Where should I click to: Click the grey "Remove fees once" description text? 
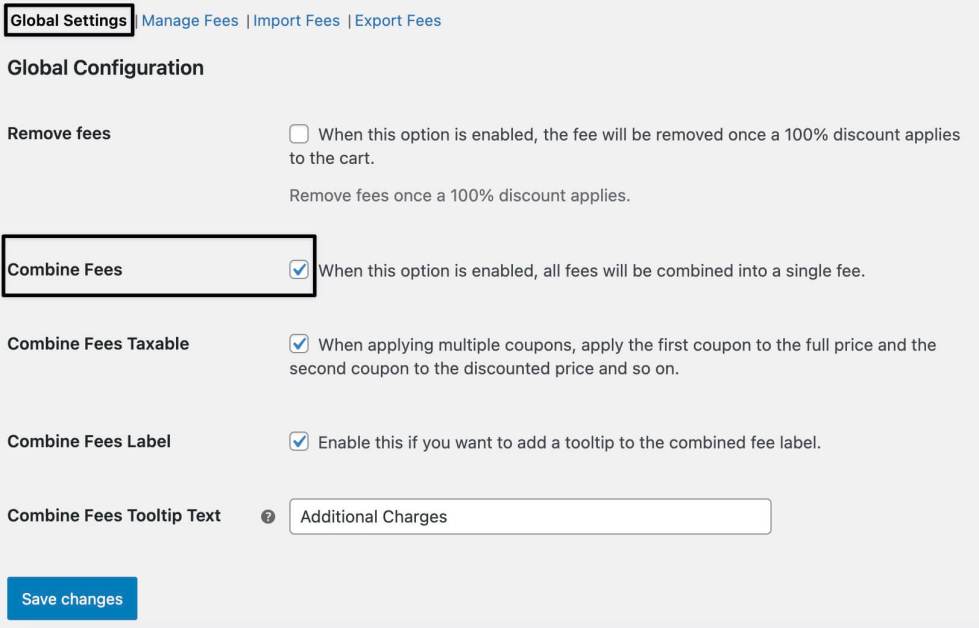point(459,195)
